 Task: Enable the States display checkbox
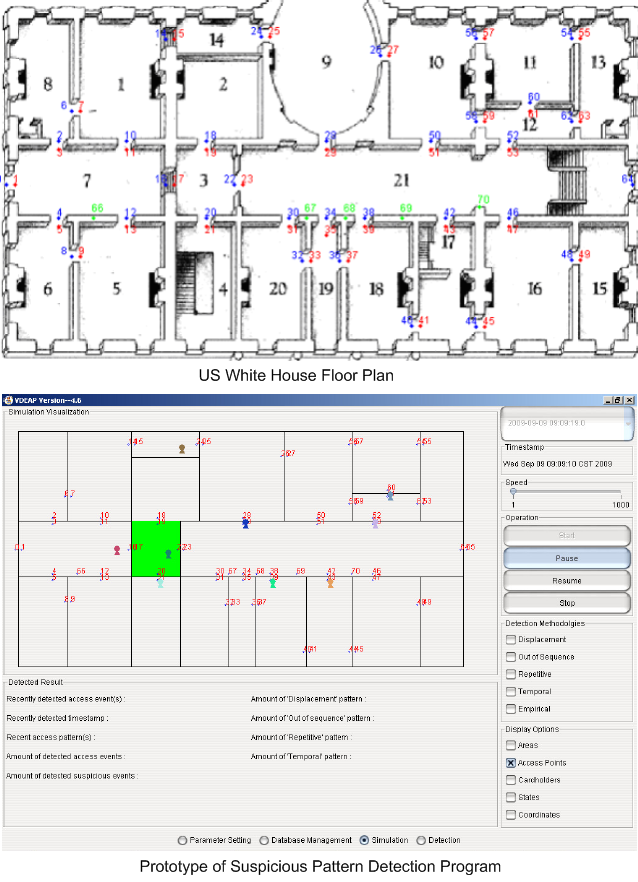pyautogui.click(x=511, y=797)
